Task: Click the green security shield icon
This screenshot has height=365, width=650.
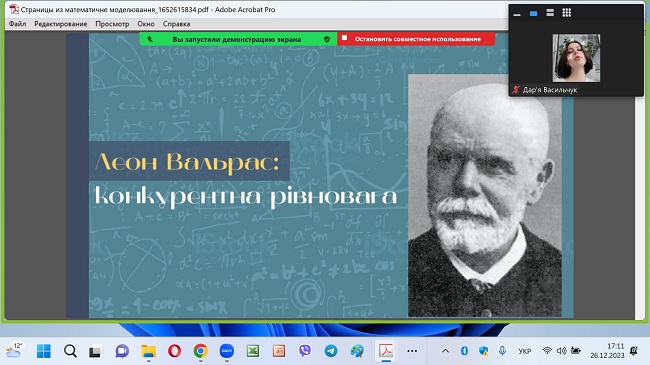Action: click(x=327, y=39)
